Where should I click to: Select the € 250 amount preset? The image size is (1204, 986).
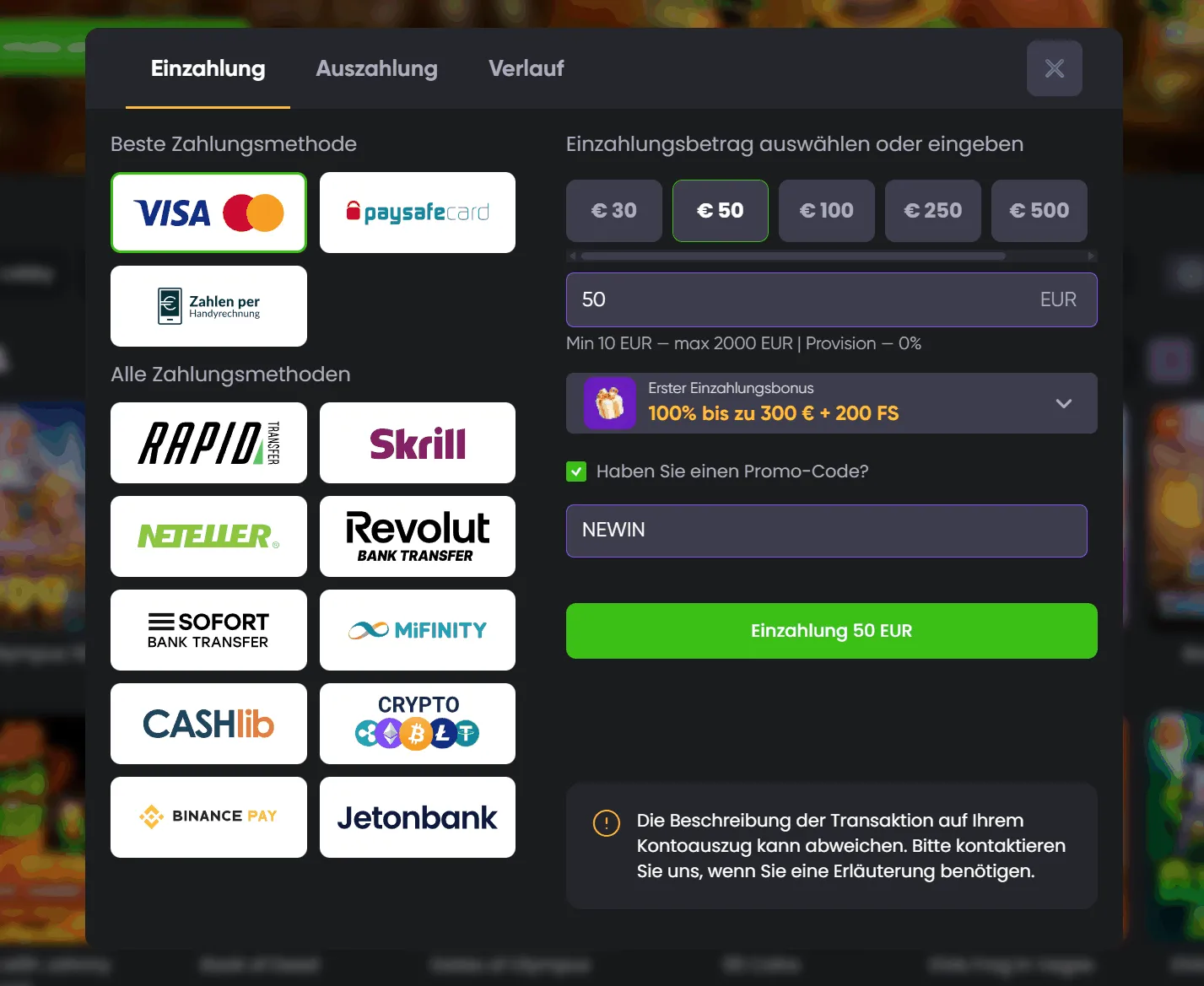click(933, 211)
